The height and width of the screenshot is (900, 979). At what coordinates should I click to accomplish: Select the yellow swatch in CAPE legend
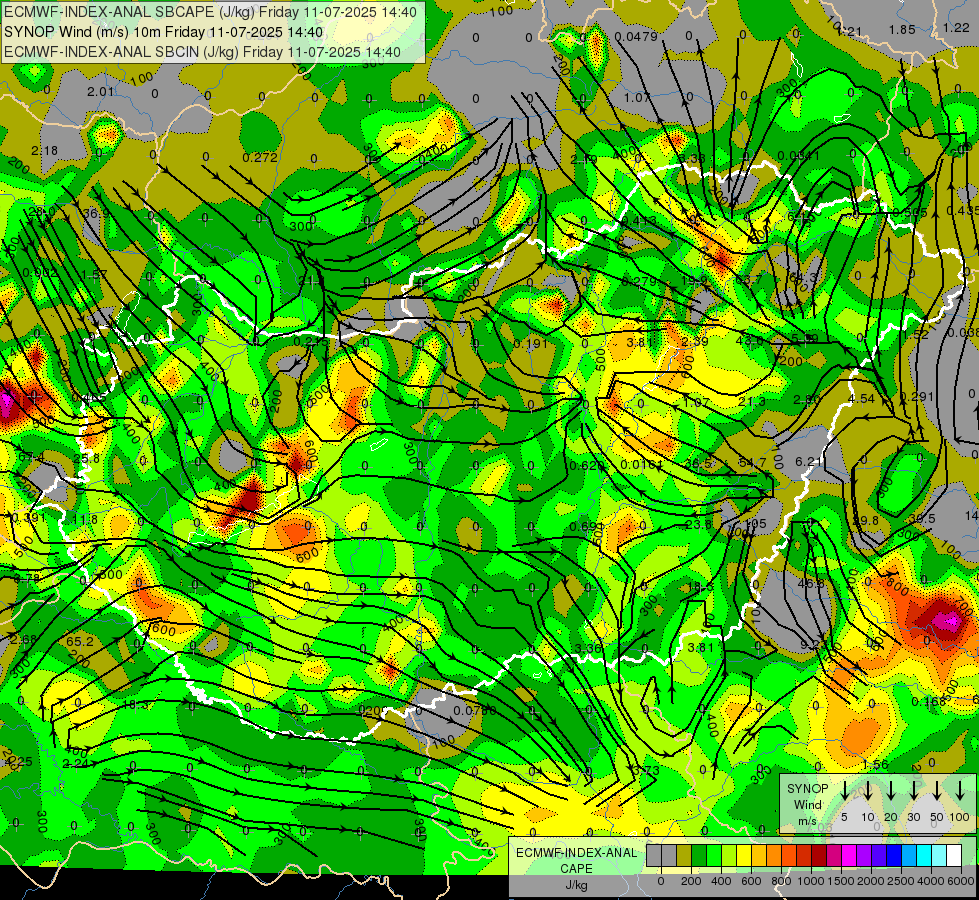pos(744,855)
